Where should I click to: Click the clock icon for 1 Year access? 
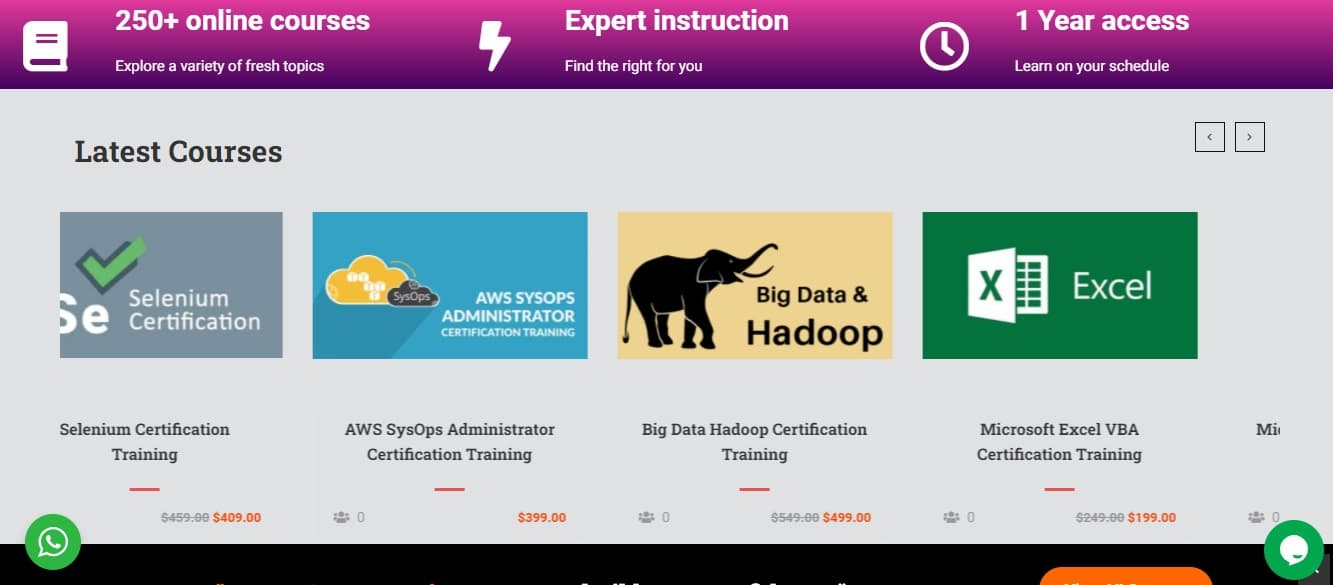click(944, 46)
